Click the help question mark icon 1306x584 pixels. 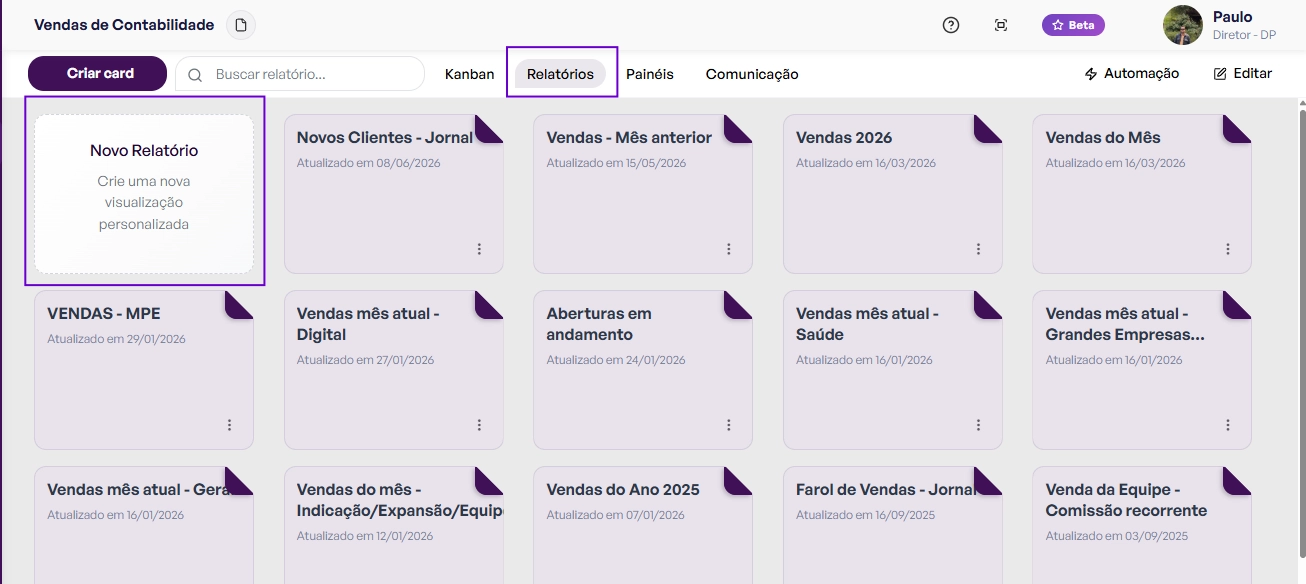coord(951,25)
